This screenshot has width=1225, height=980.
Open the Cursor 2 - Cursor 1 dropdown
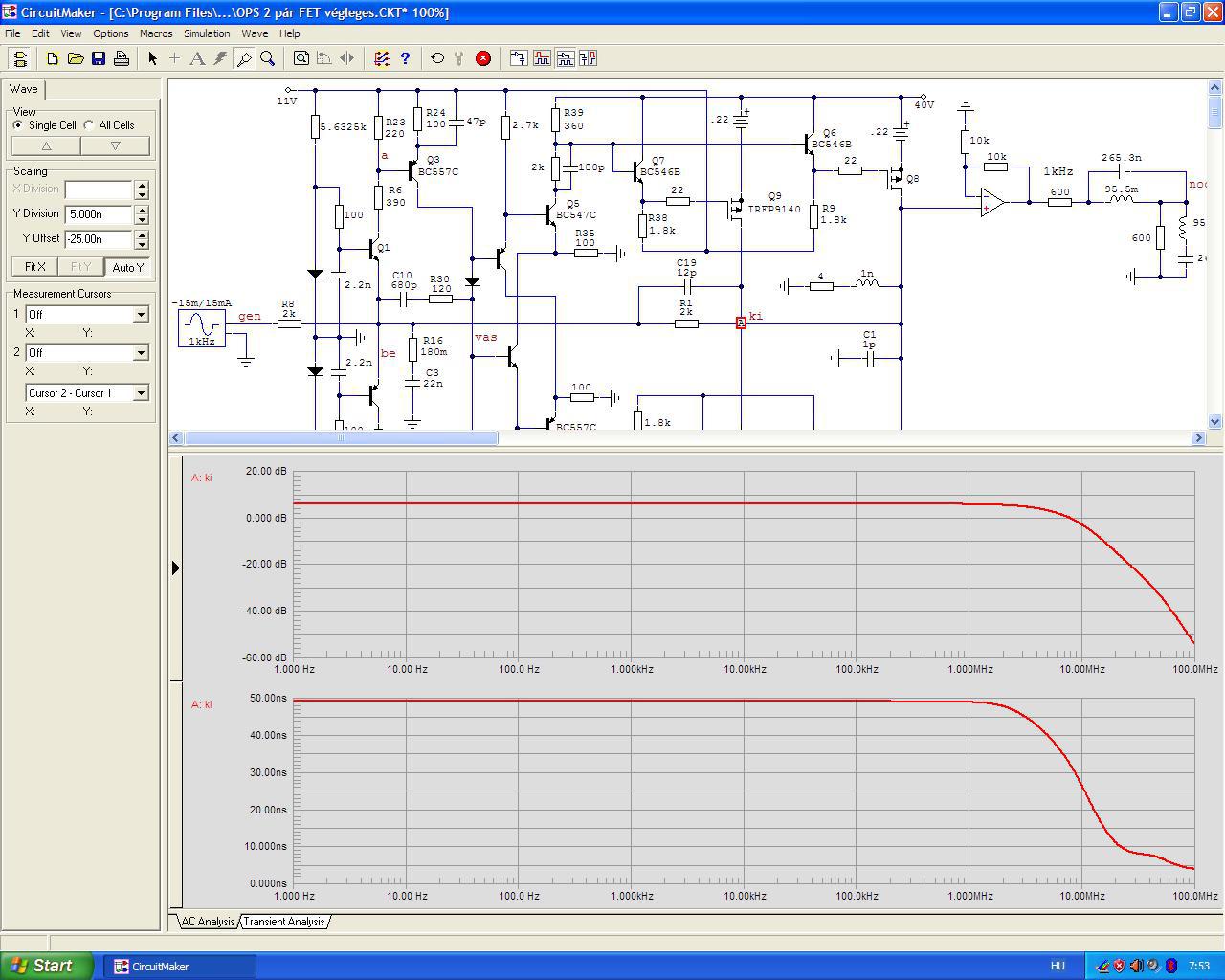pos(141,392)
